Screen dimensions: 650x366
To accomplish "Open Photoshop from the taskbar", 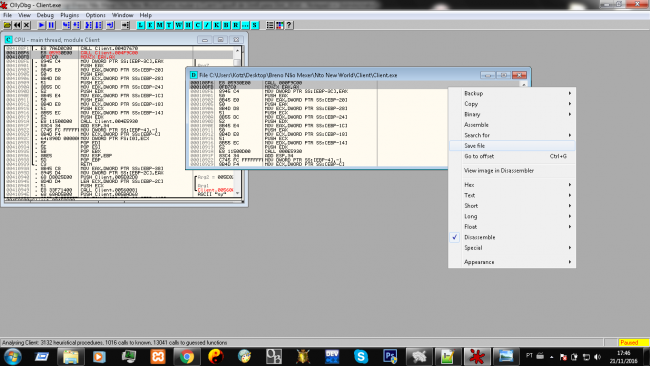I will [390, 356].
